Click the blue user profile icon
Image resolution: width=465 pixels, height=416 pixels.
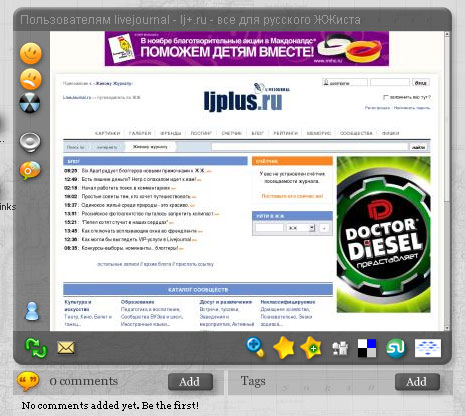[x=32, y=311]
